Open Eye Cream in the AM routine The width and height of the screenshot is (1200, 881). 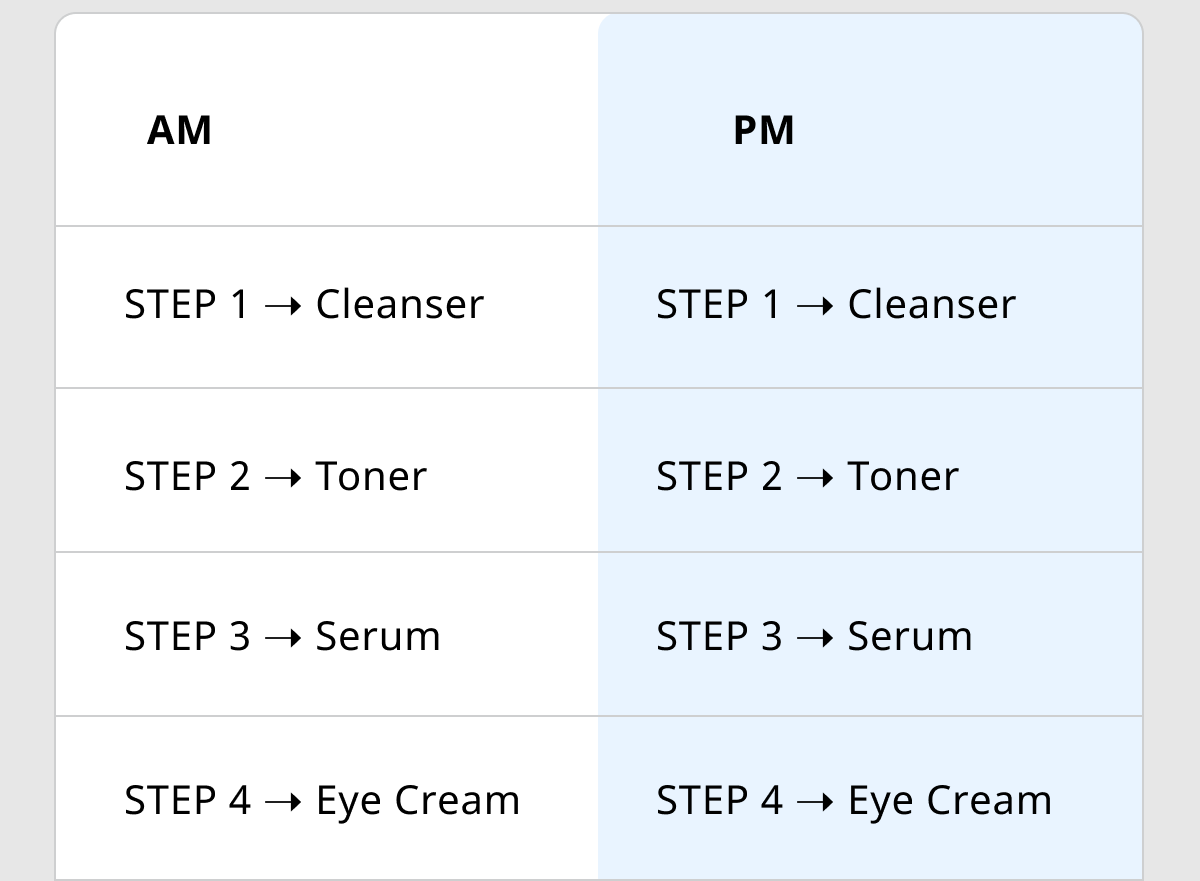(418, 801)
